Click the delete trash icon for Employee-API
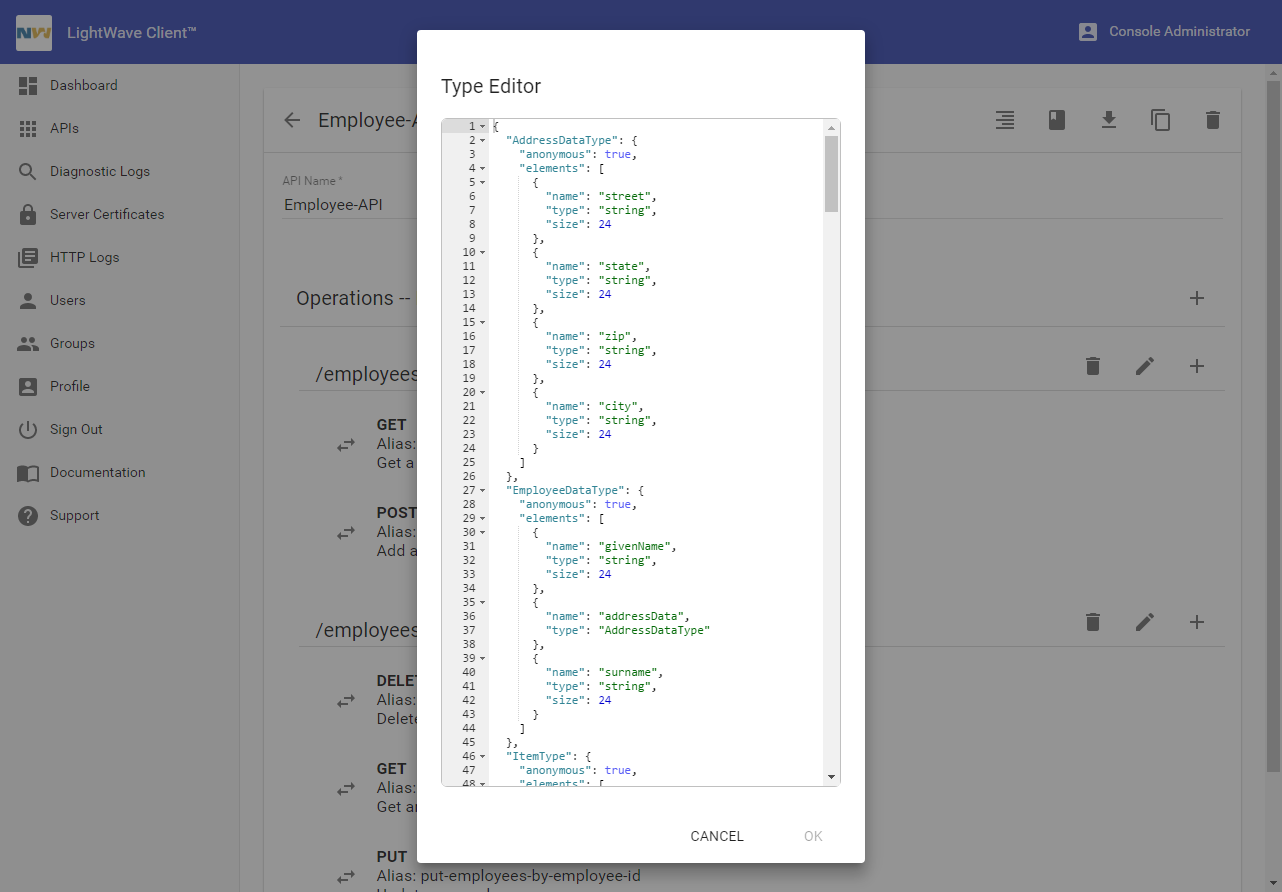The image size is (1282, 892). coord(1212,120)
